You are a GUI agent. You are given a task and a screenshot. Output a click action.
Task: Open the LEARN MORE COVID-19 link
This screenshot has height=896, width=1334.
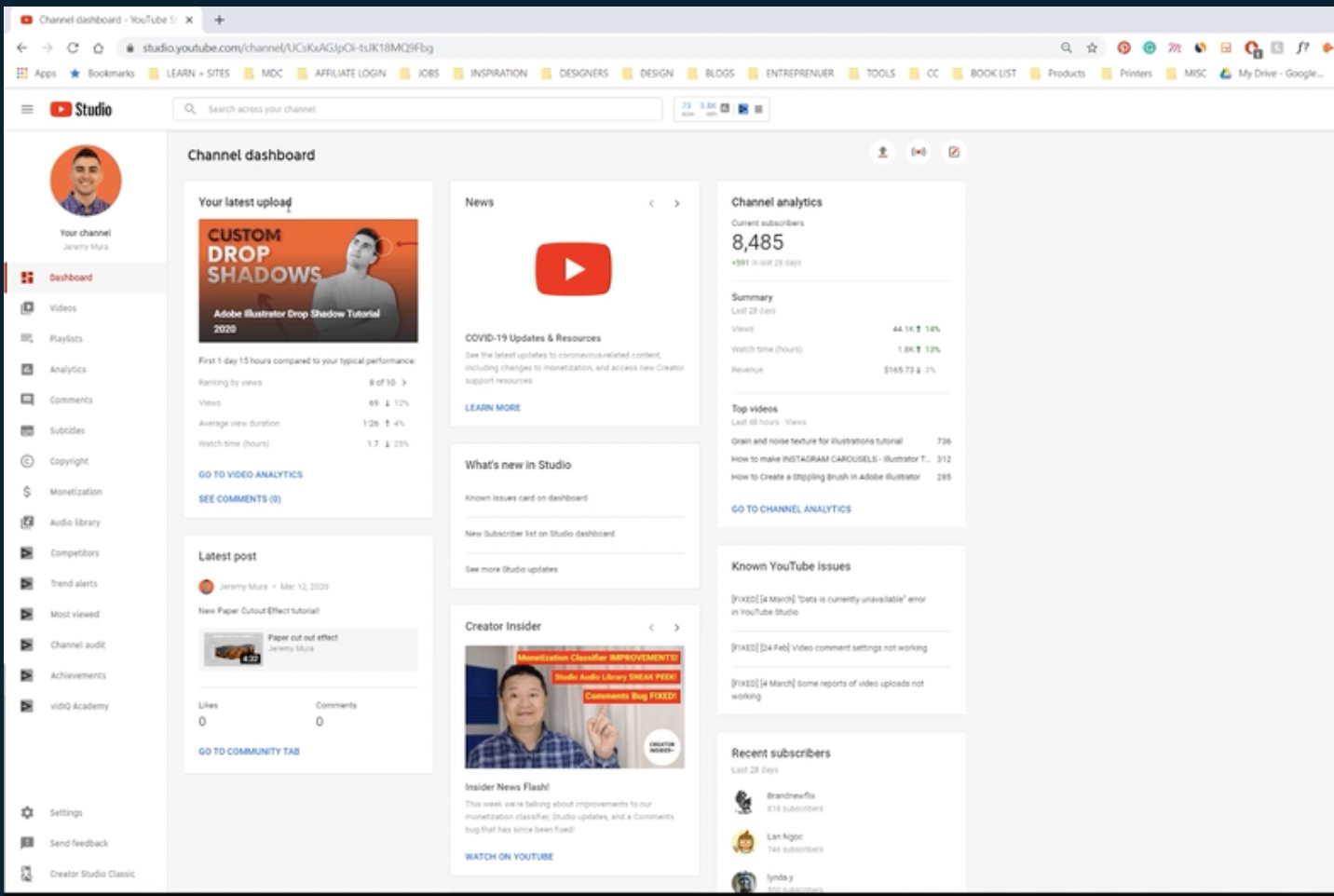coord(492,407)
